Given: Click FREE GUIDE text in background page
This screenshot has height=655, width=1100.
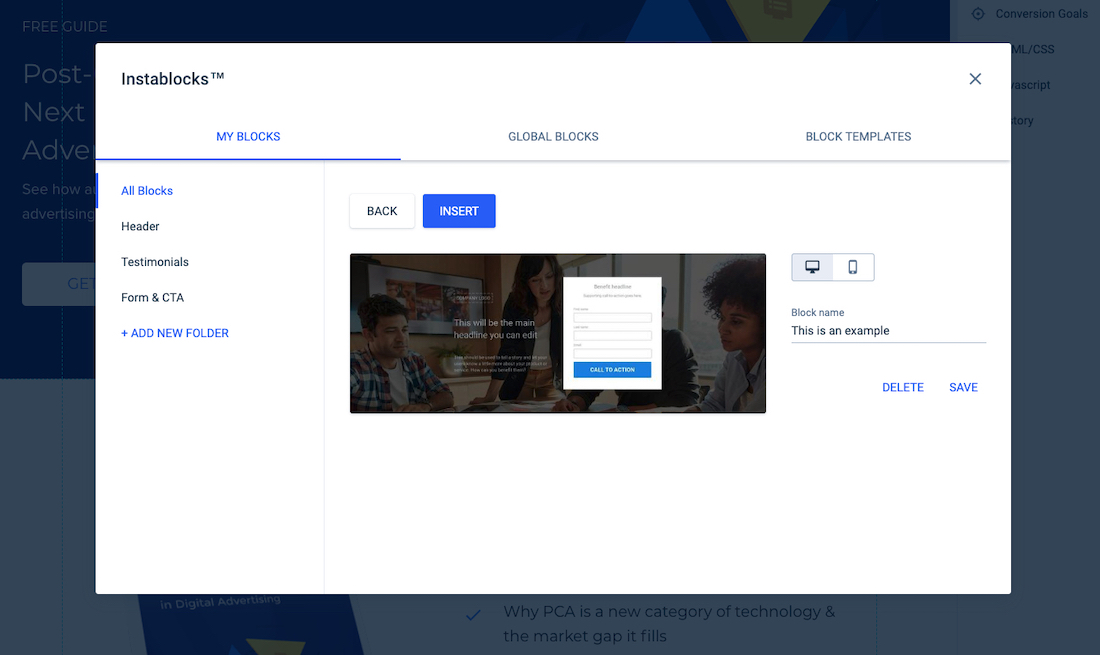Looking at the screenshot, I should point(65,27).
